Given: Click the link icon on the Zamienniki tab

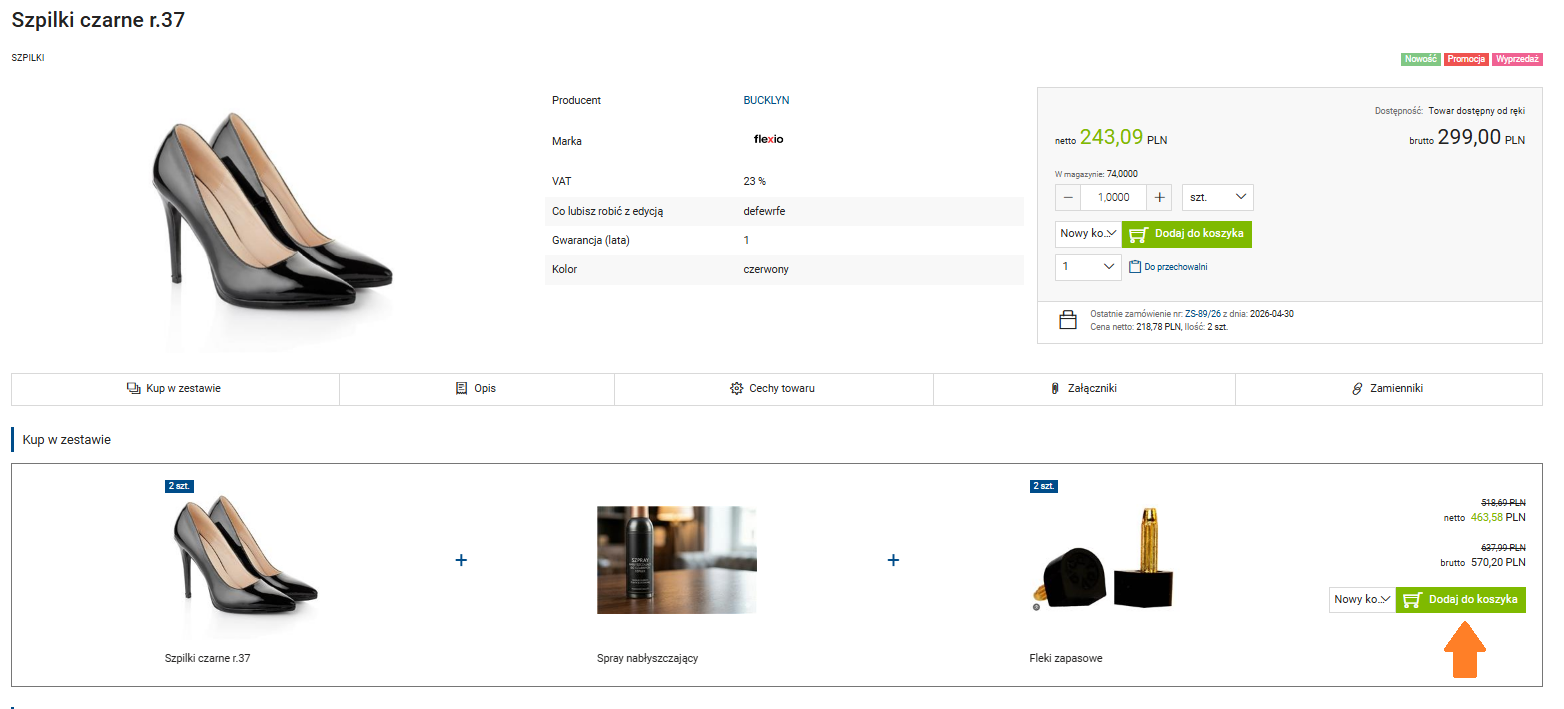Looking at the screenshot, I should pyautogui.click(x=1357, y=388).
